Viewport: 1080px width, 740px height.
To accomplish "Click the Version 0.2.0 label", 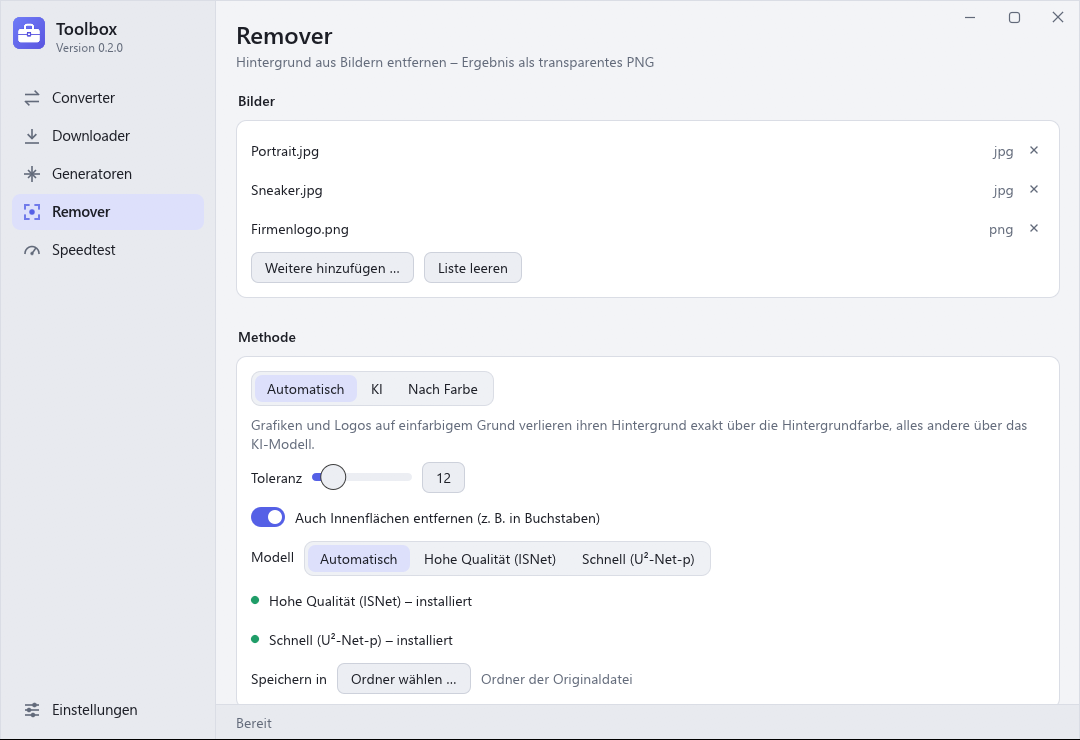I will [x=90, y=48].
